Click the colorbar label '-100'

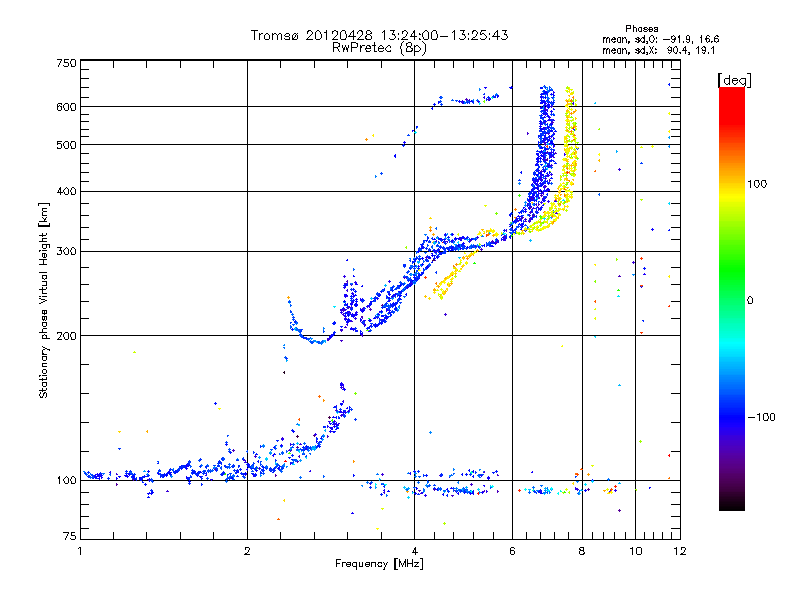click(761, 417)
